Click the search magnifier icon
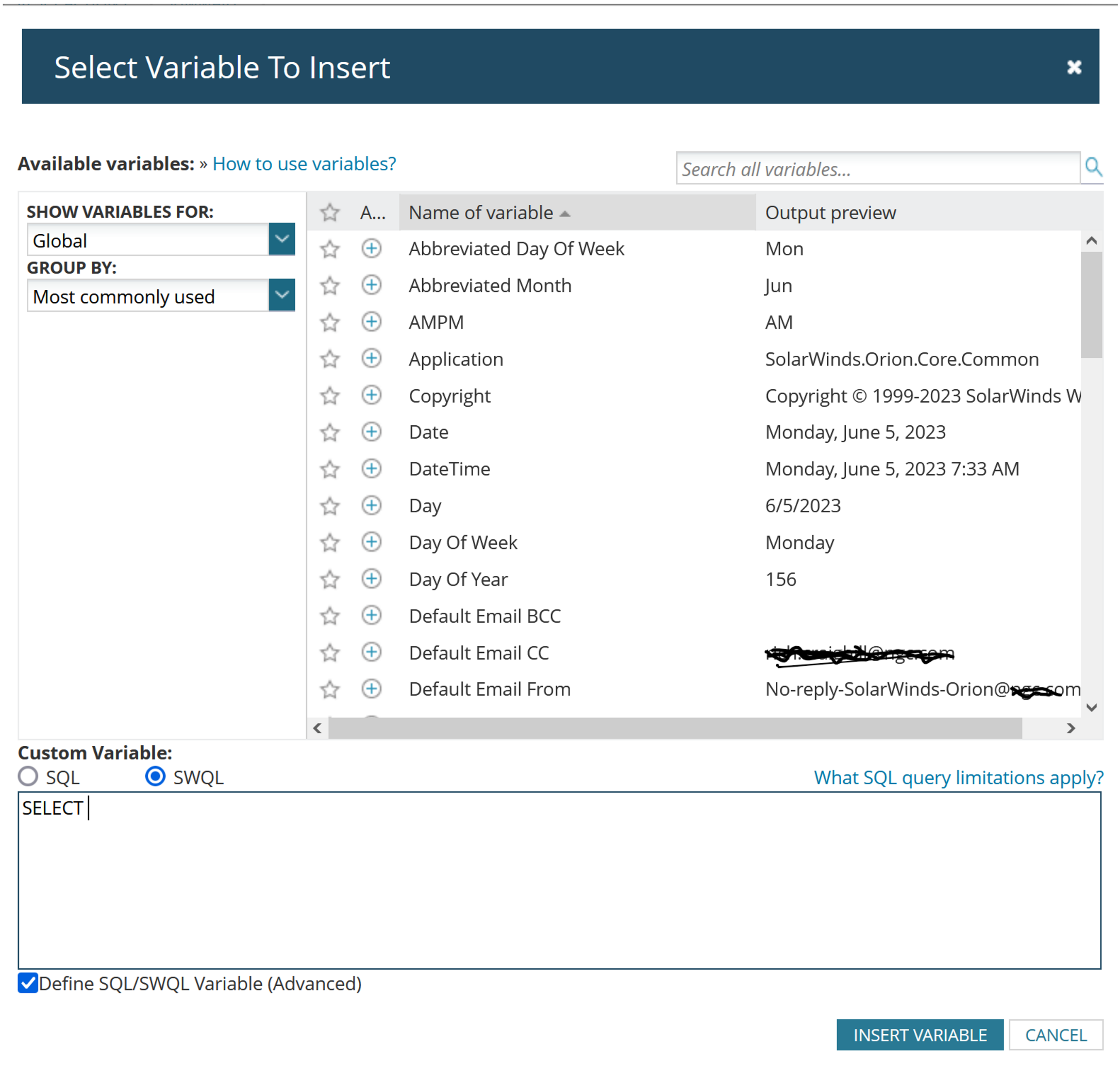 (x=1092, y=167)
